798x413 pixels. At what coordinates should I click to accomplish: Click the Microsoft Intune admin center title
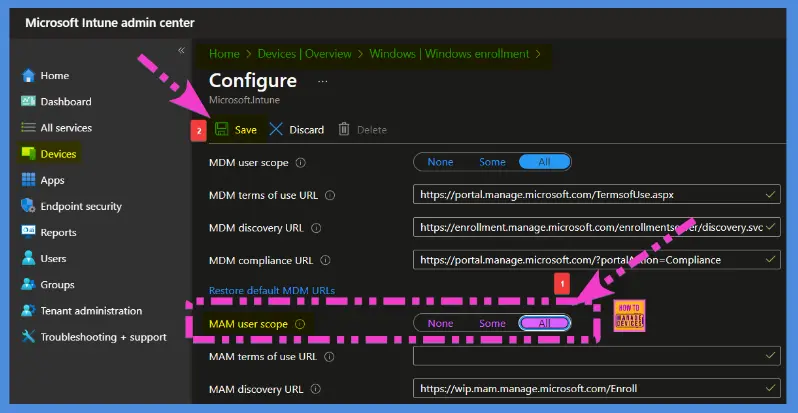tap(110, 23)
